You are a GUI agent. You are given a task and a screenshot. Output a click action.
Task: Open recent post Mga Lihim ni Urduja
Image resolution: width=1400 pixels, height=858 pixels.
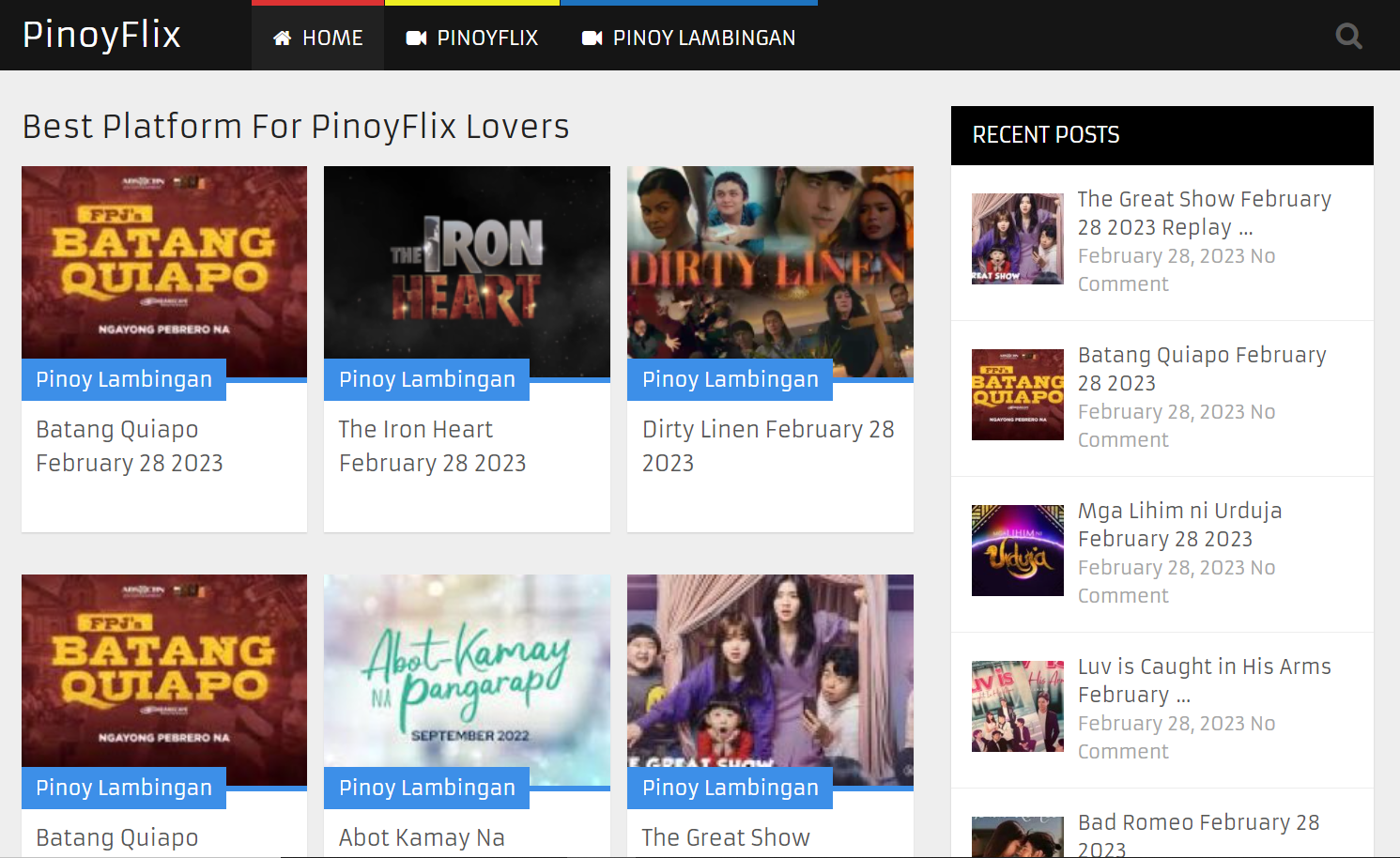click(x=1179, y=525)
